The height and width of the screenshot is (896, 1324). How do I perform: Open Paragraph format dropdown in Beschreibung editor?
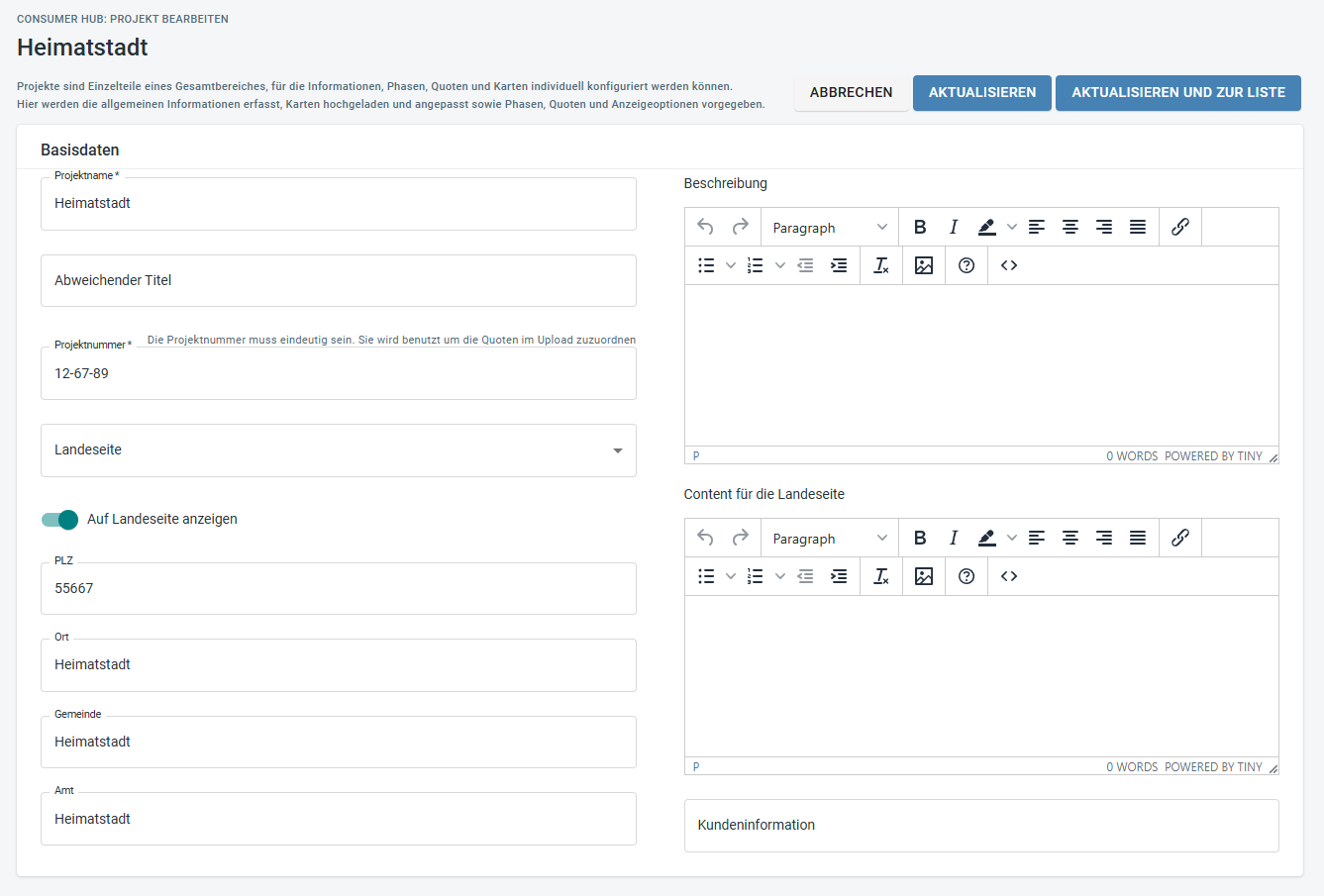830,228
